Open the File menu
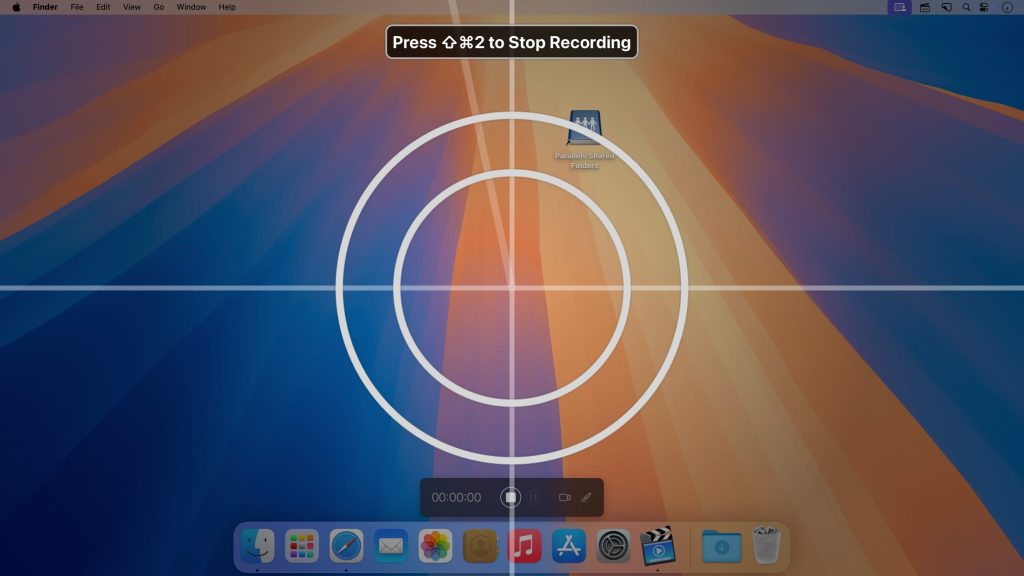Screen dimensions: 1024x576 [x=77, y=7]
